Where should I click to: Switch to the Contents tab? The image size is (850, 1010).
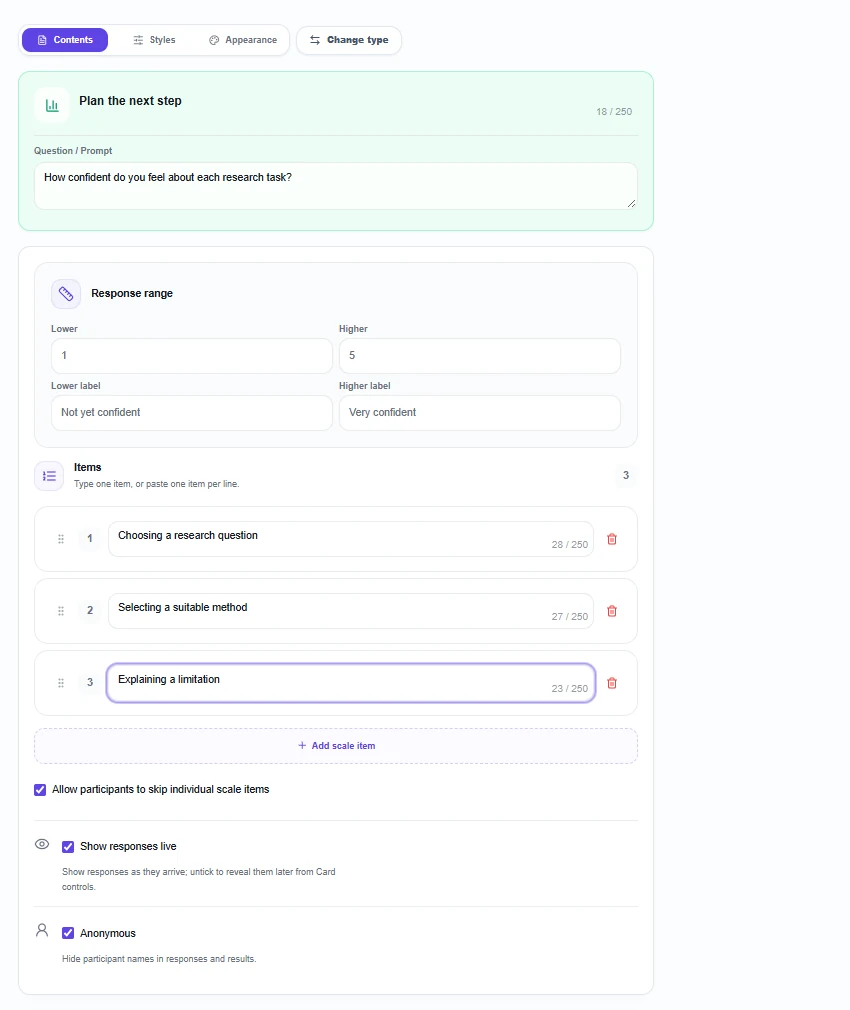(x=65, y=40)
